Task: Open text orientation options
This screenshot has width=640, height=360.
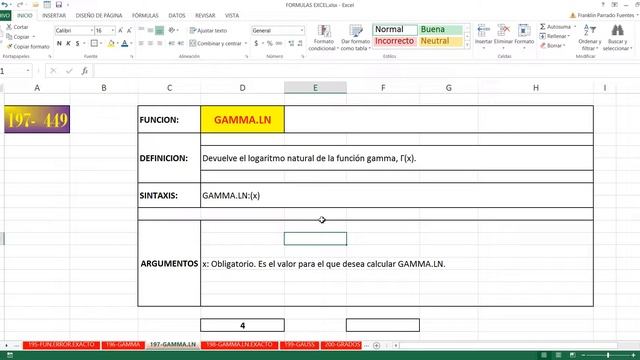Action: pyautogui.click(x=173, y=30)
